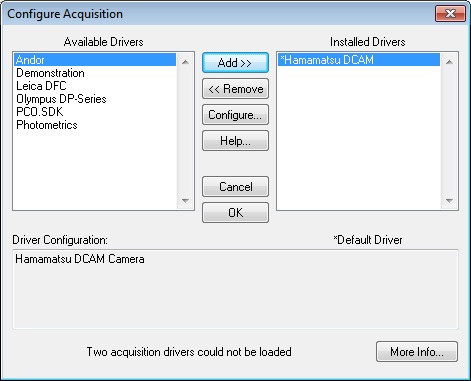Image resolution: width=471 pixels, height=381 pixels.
Task: Pick the Olympus DP-Series driver
Action: pos(95,99)
